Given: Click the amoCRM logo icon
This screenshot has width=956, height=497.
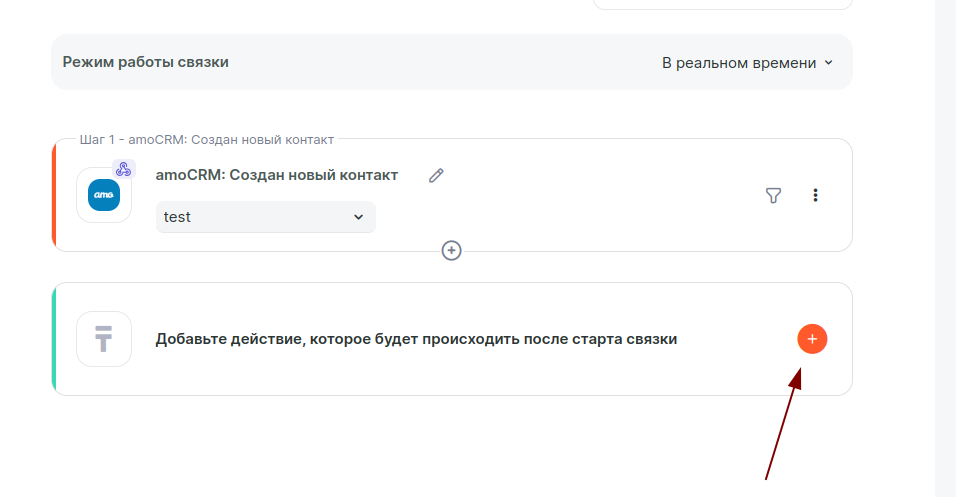Looking at the screenshot, I should coord(104,195).
